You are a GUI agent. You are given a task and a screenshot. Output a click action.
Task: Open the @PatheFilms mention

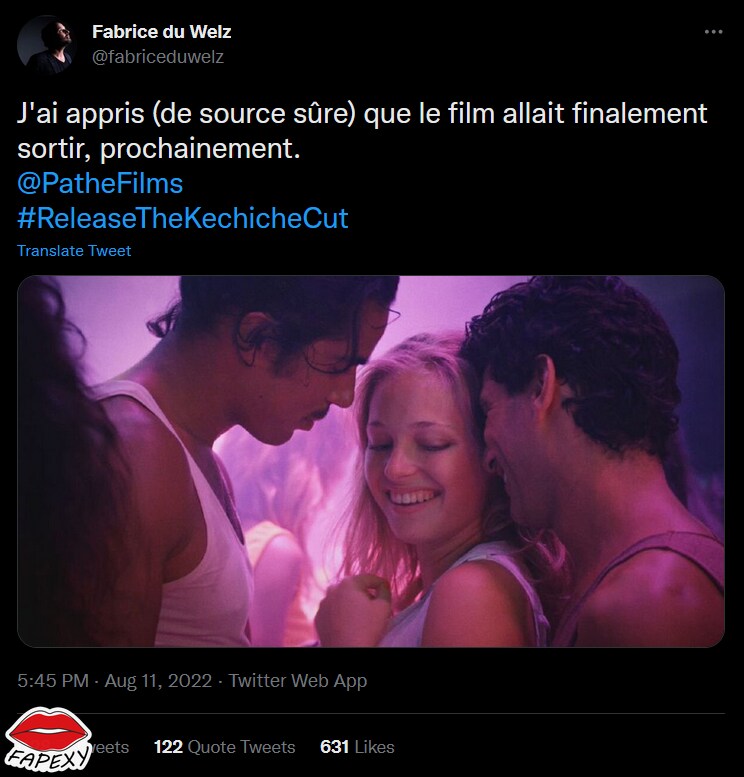[100, 183]
